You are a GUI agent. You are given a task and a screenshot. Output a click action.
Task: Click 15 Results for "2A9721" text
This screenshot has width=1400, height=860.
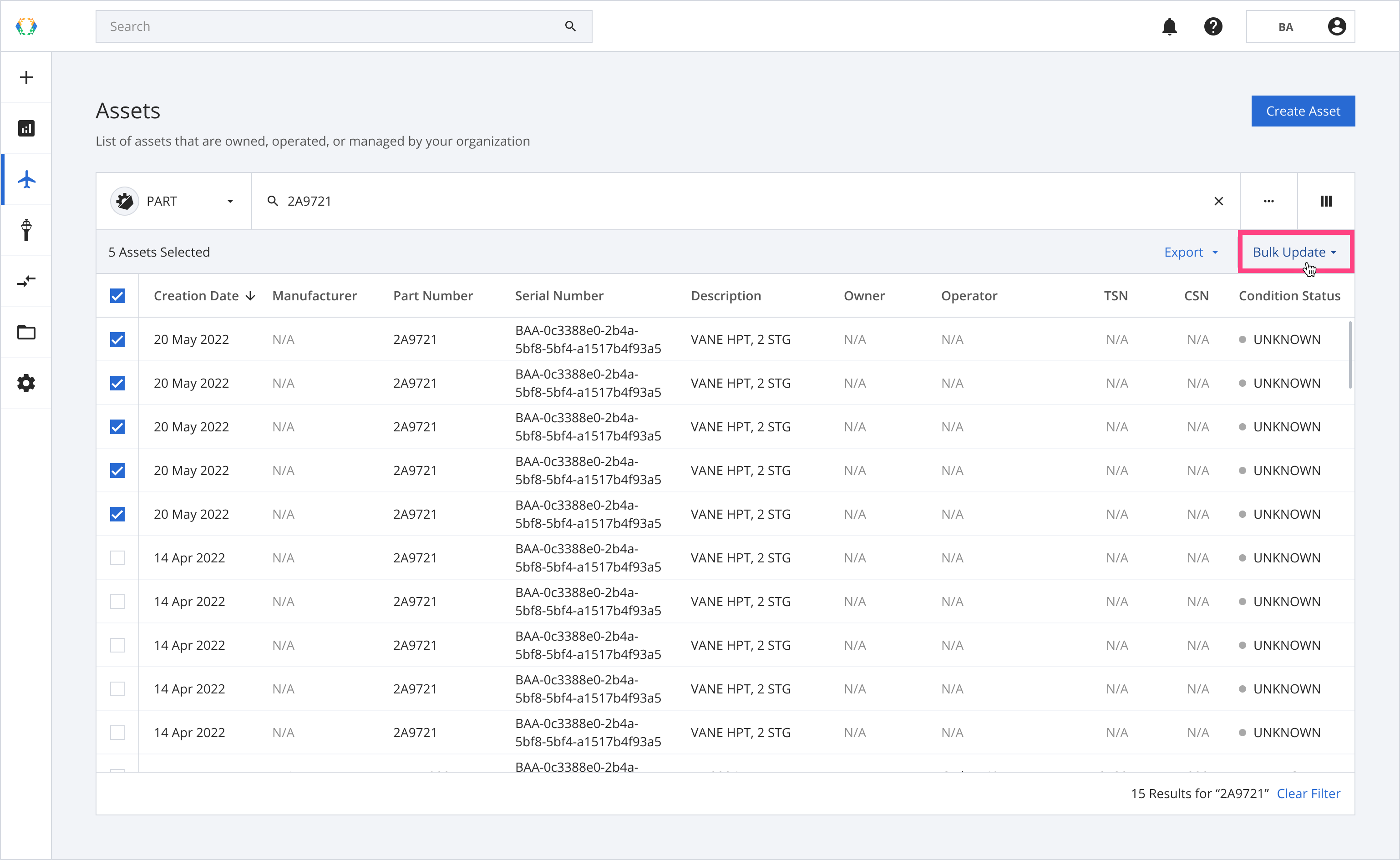pyautogui.click(x=1200, y=794)
